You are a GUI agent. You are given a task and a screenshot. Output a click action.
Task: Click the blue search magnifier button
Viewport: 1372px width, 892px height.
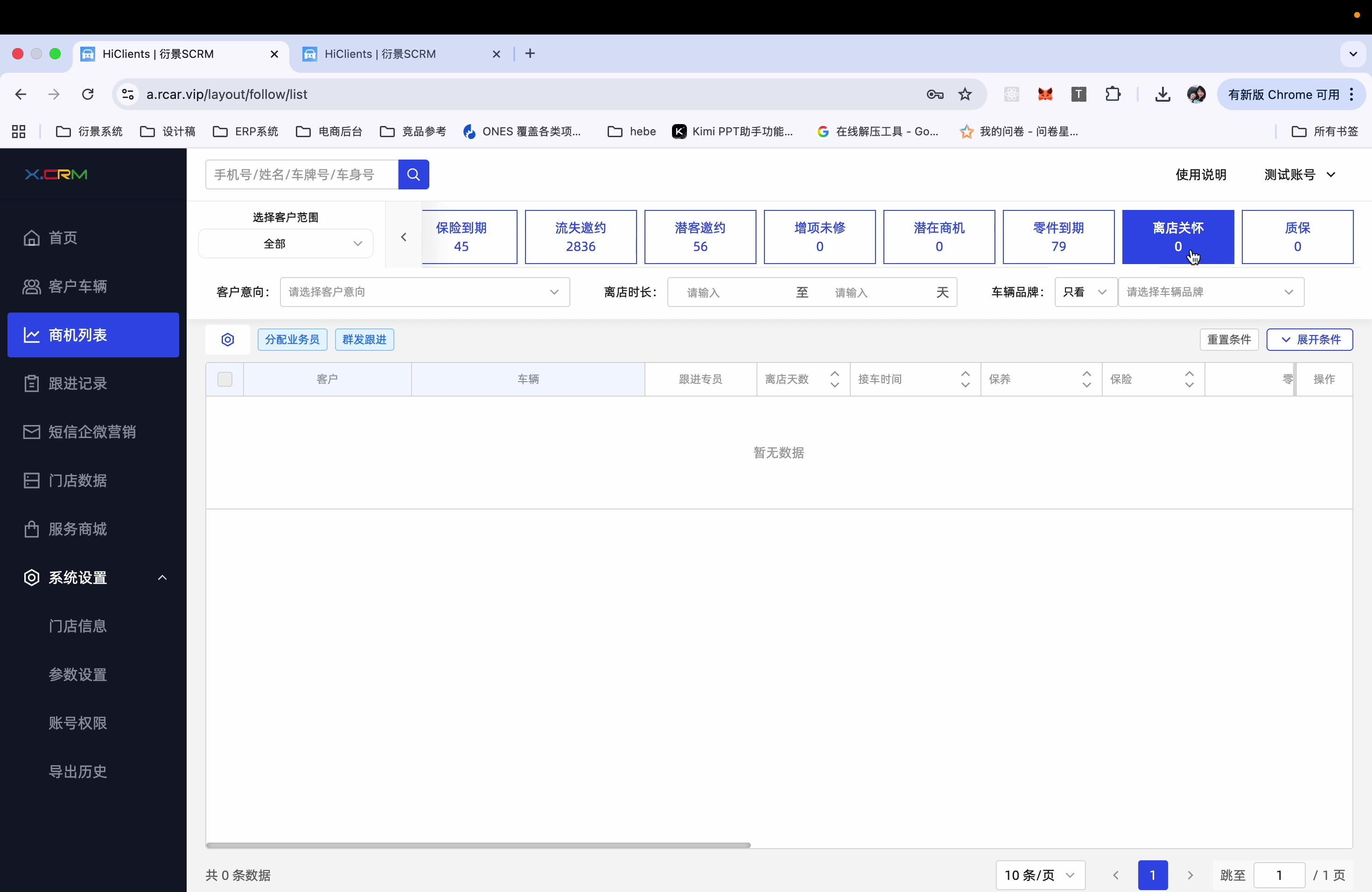tap(413, 174)
